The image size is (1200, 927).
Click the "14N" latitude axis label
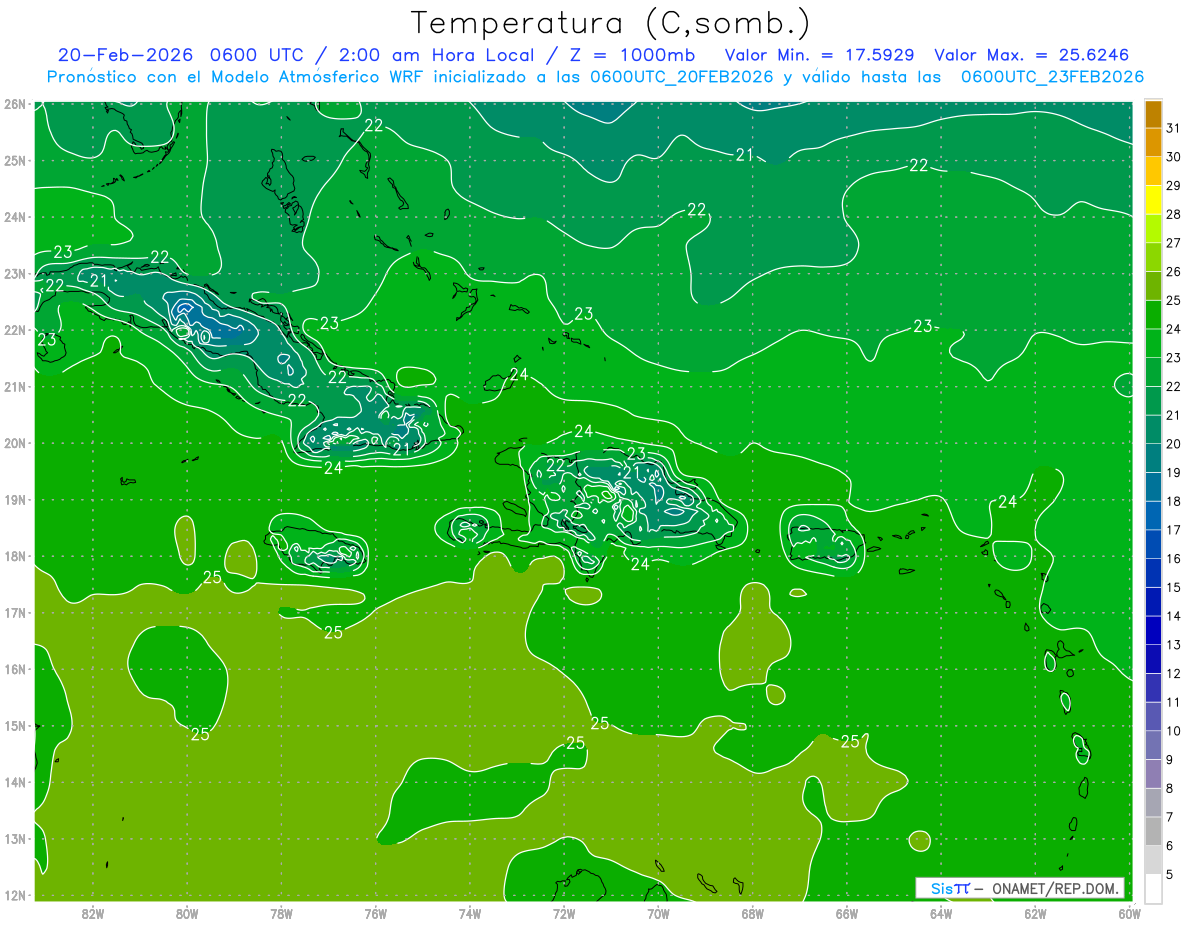tap(15, 783)
